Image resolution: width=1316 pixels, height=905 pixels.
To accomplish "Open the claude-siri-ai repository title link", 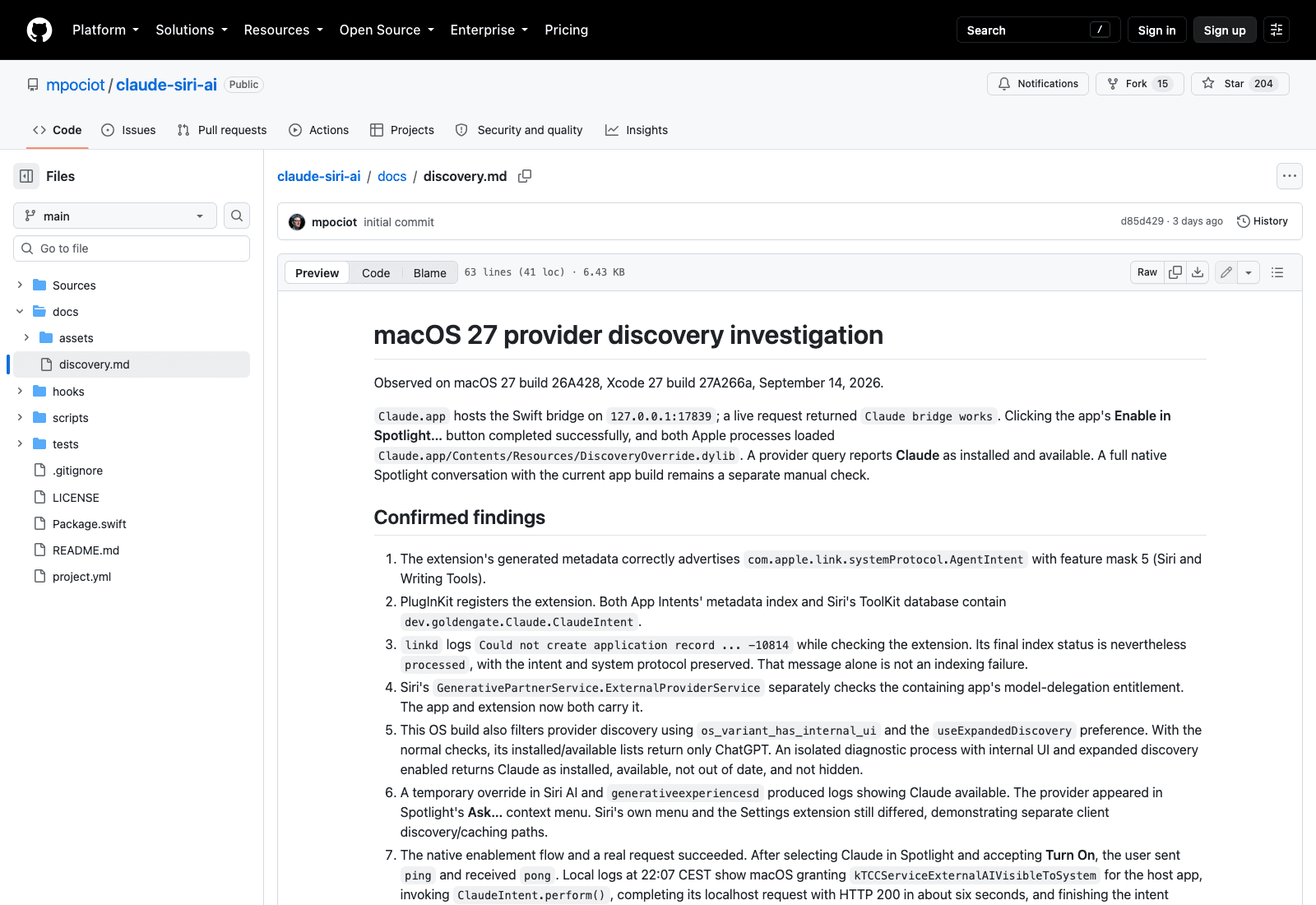I will [x=166, y=85].
